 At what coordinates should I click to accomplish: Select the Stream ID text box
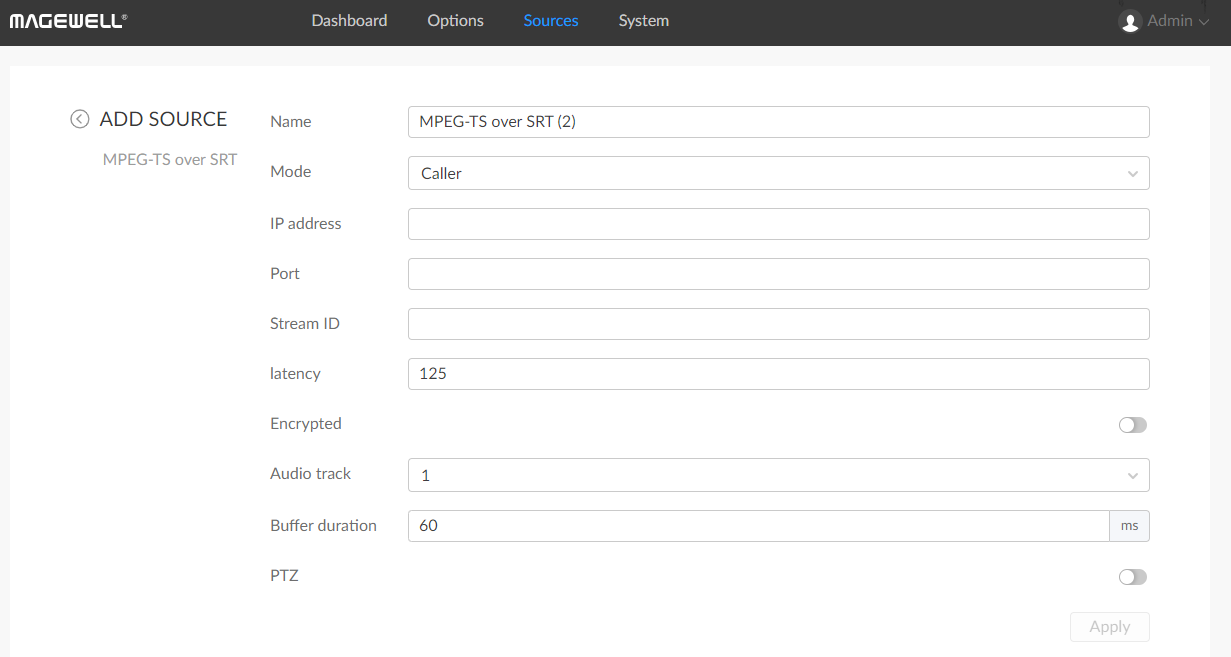(x=778, y=324)
